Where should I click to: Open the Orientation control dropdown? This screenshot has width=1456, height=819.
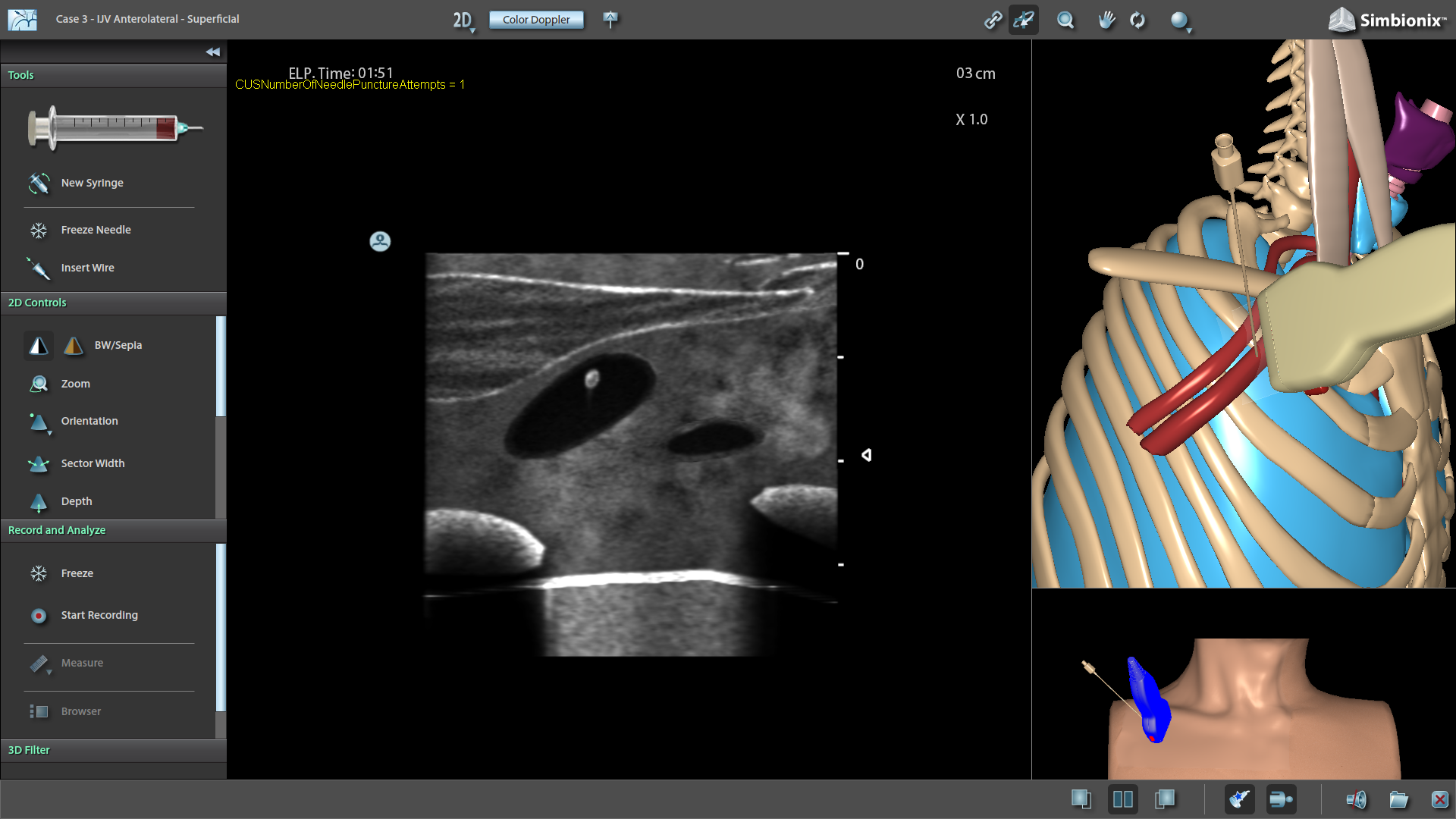[x=39, y=422]
